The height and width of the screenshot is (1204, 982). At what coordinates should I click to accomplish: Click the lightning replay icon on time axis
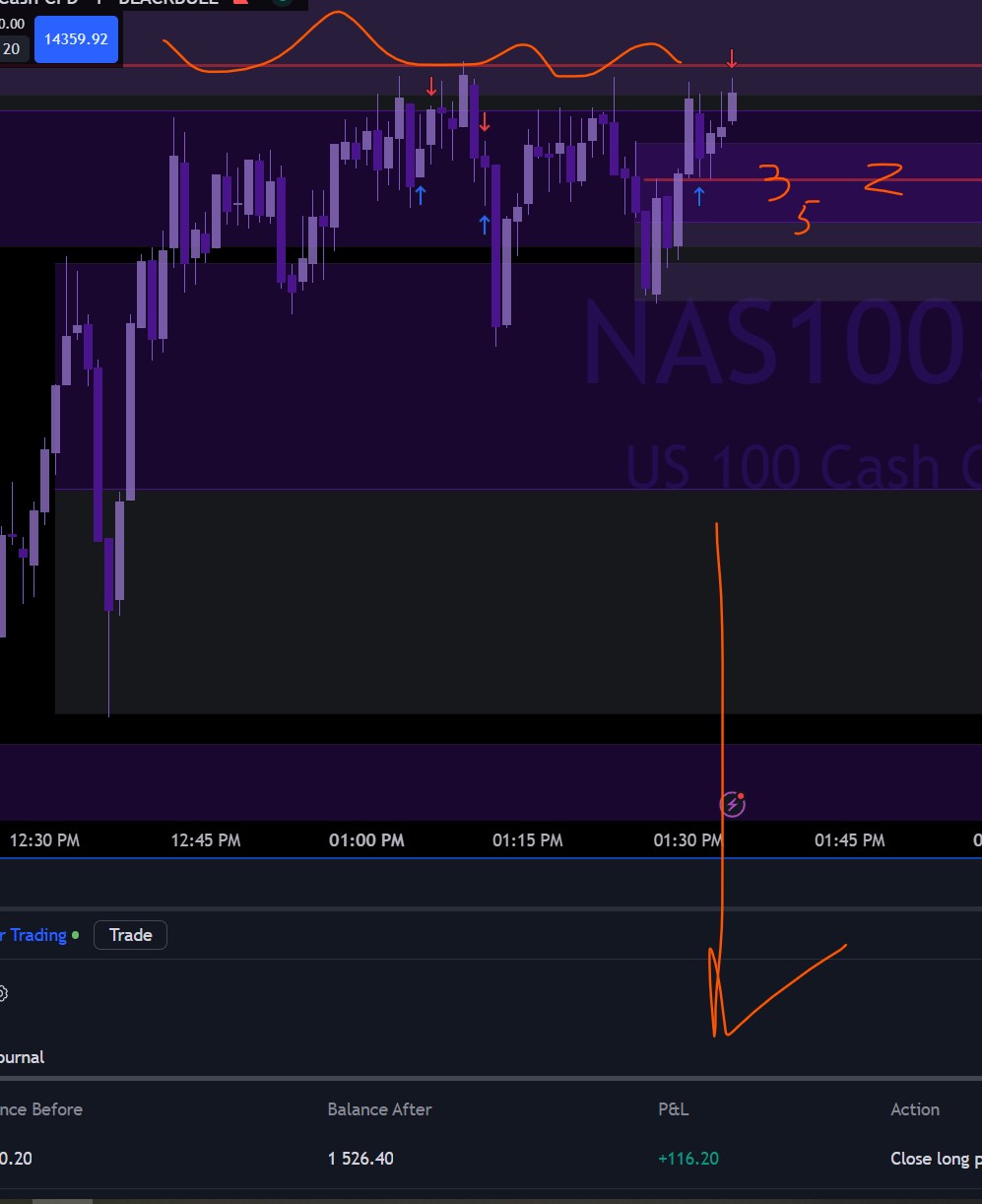[x=732, y=804]
